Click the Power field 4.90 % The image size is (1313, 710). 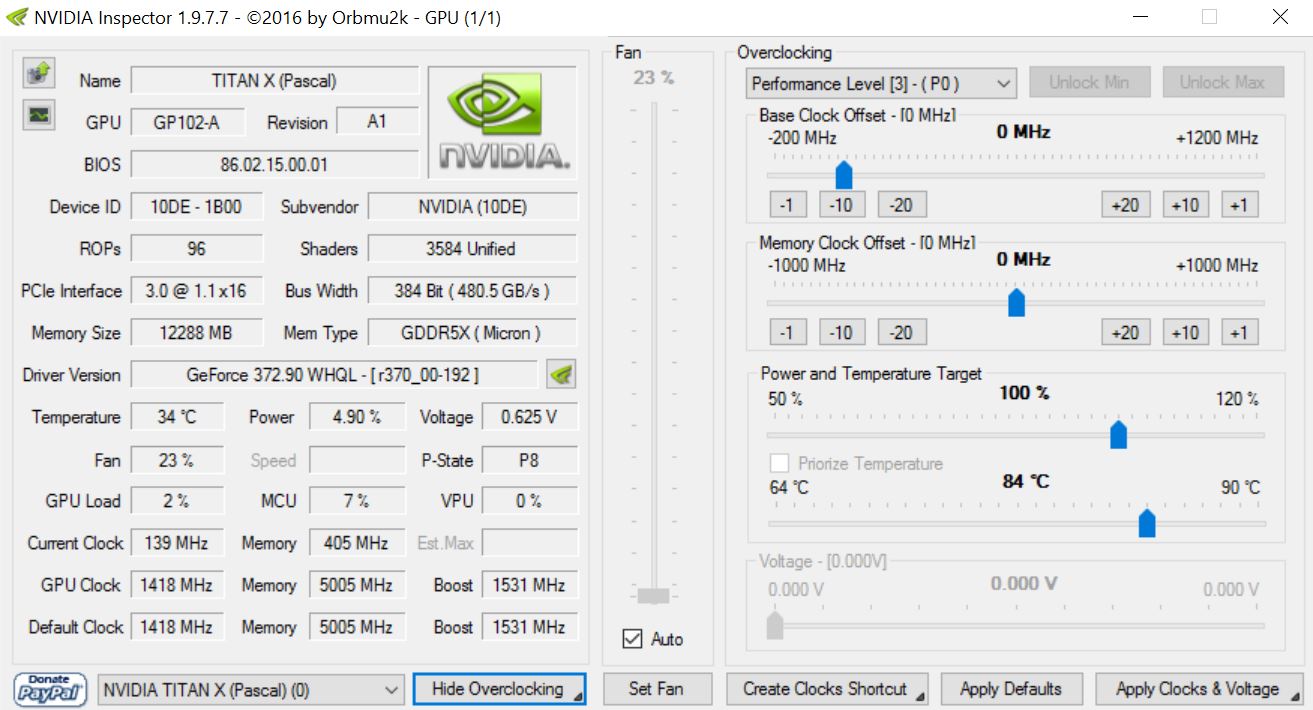click(357, 416)
